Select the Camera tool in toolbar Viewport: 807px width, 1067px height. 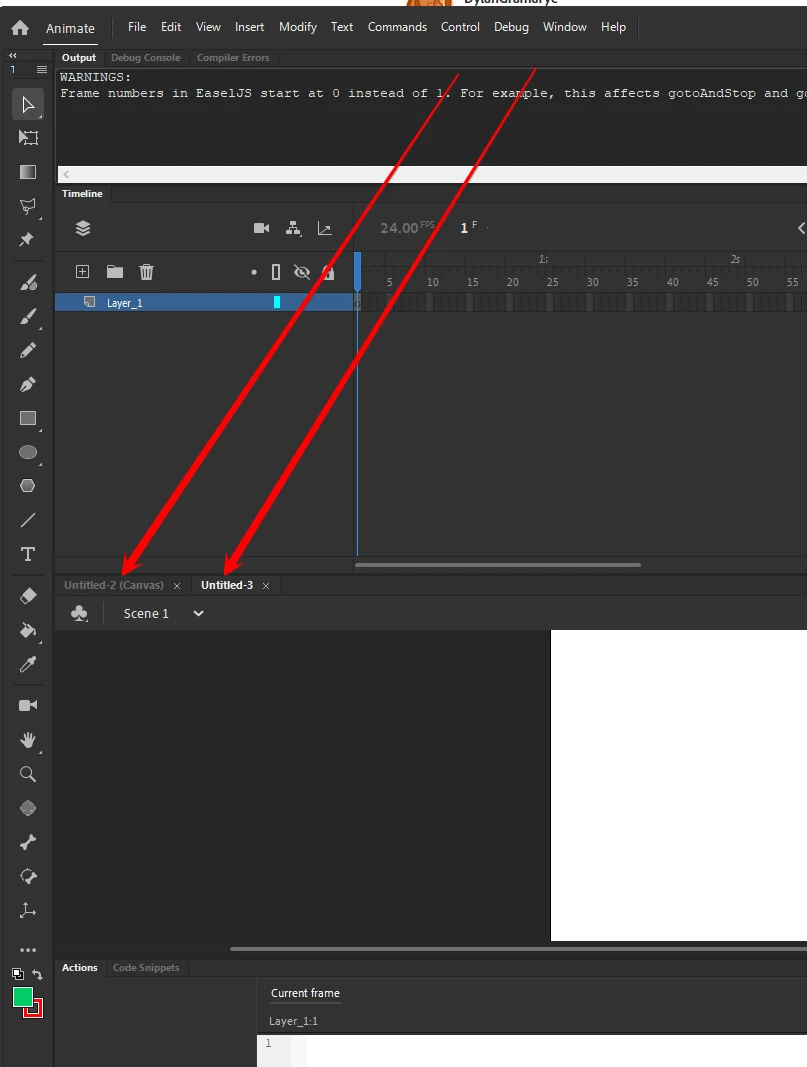click(28, 705)
